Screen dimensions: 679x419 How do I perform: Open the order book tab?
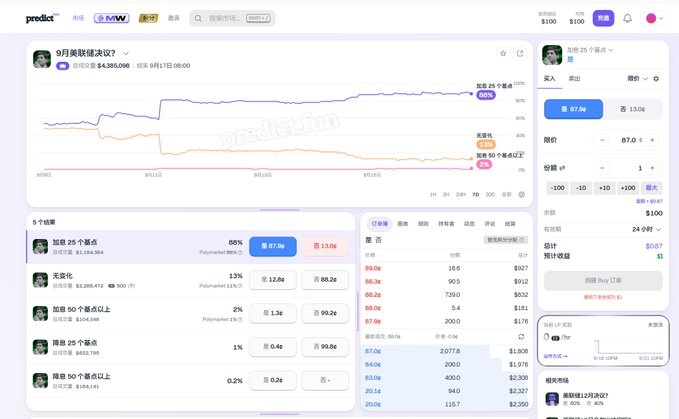tap(380, 224)
